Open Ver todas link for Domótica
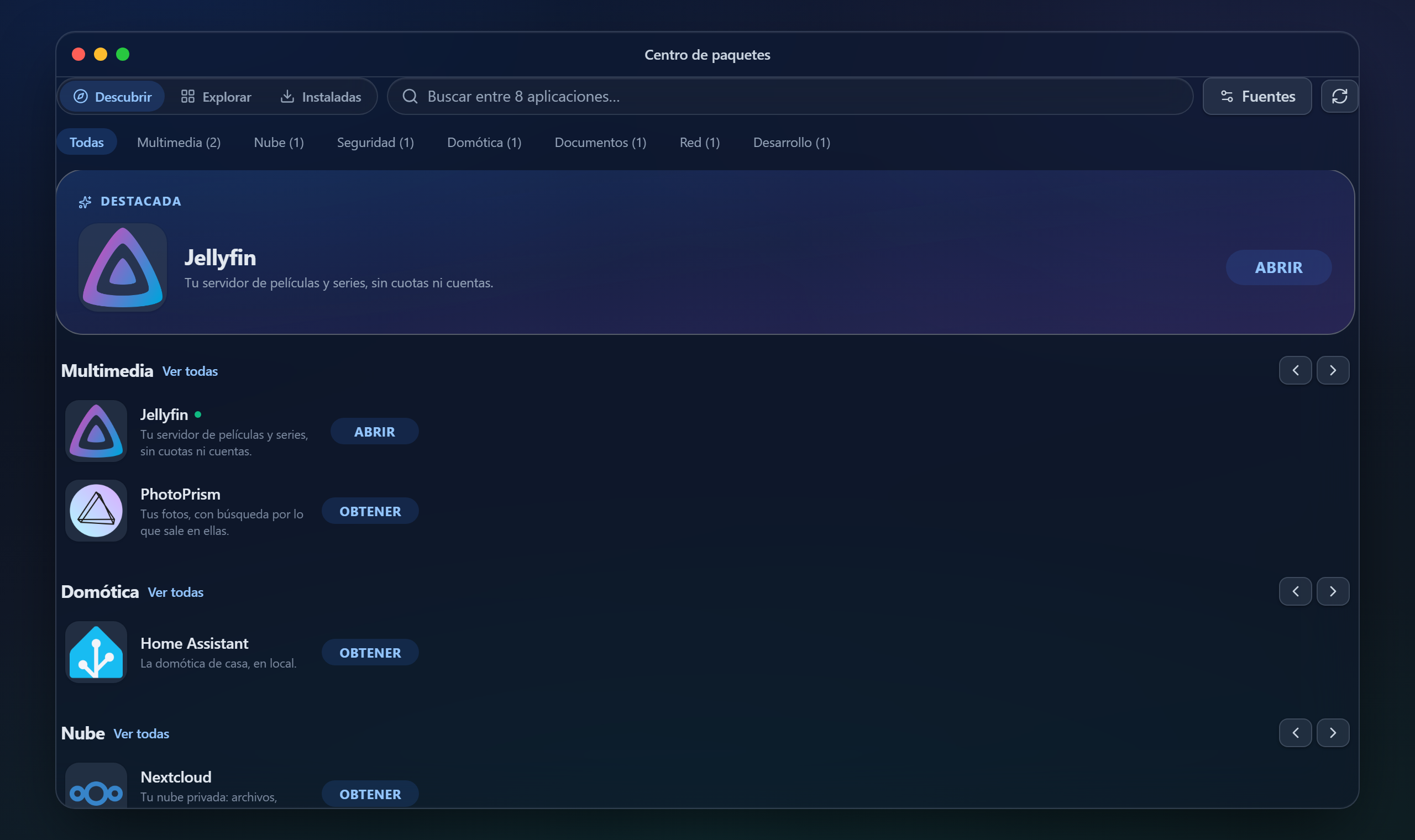Screen dimensions: 1415x840 [x=175, y=592]
